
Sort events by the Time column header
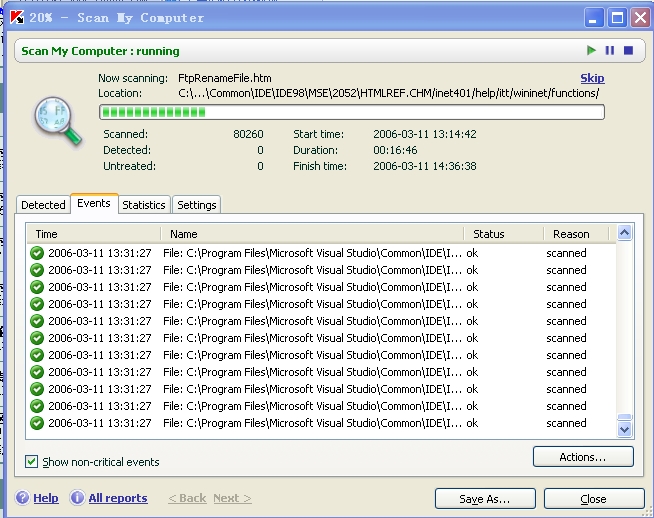(x=94, y=234)
